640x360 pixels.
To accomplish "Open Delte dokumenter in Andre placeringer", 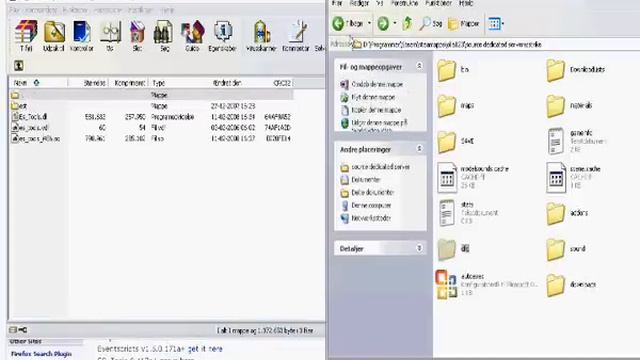I will coord(367,192).
